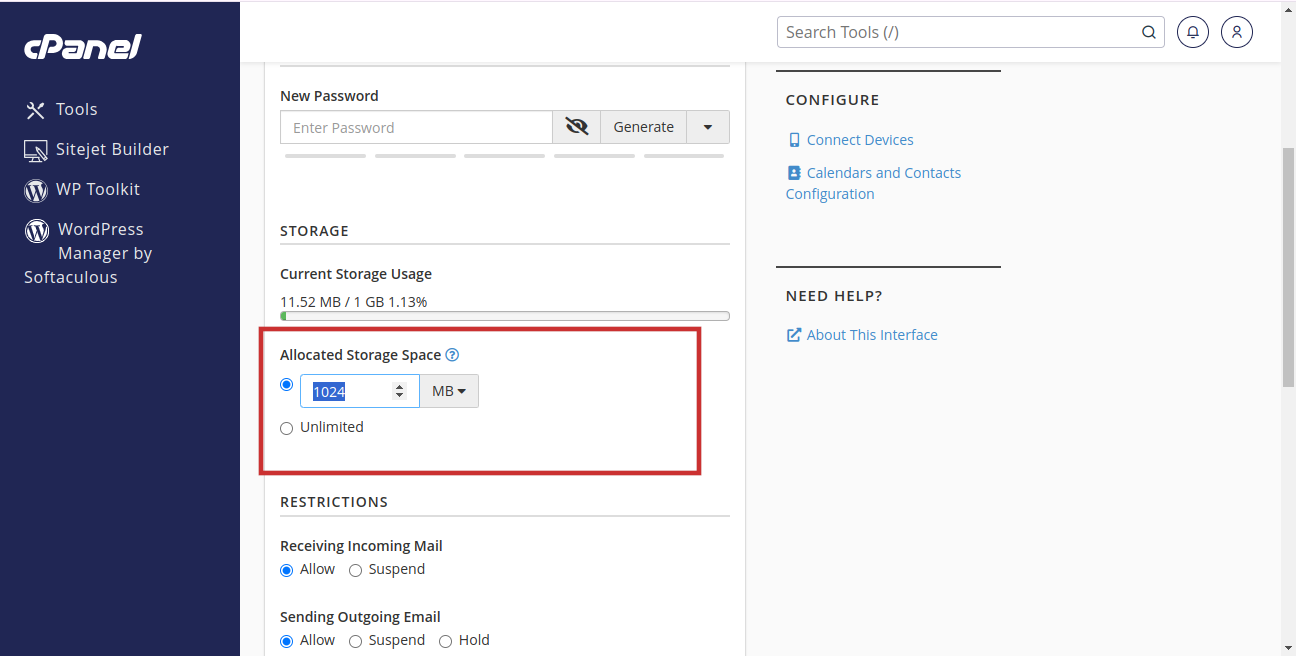Click the Enter Password input field
Image resolution: width=1296 pixels, height=656 pixels.
click(416, 127)
